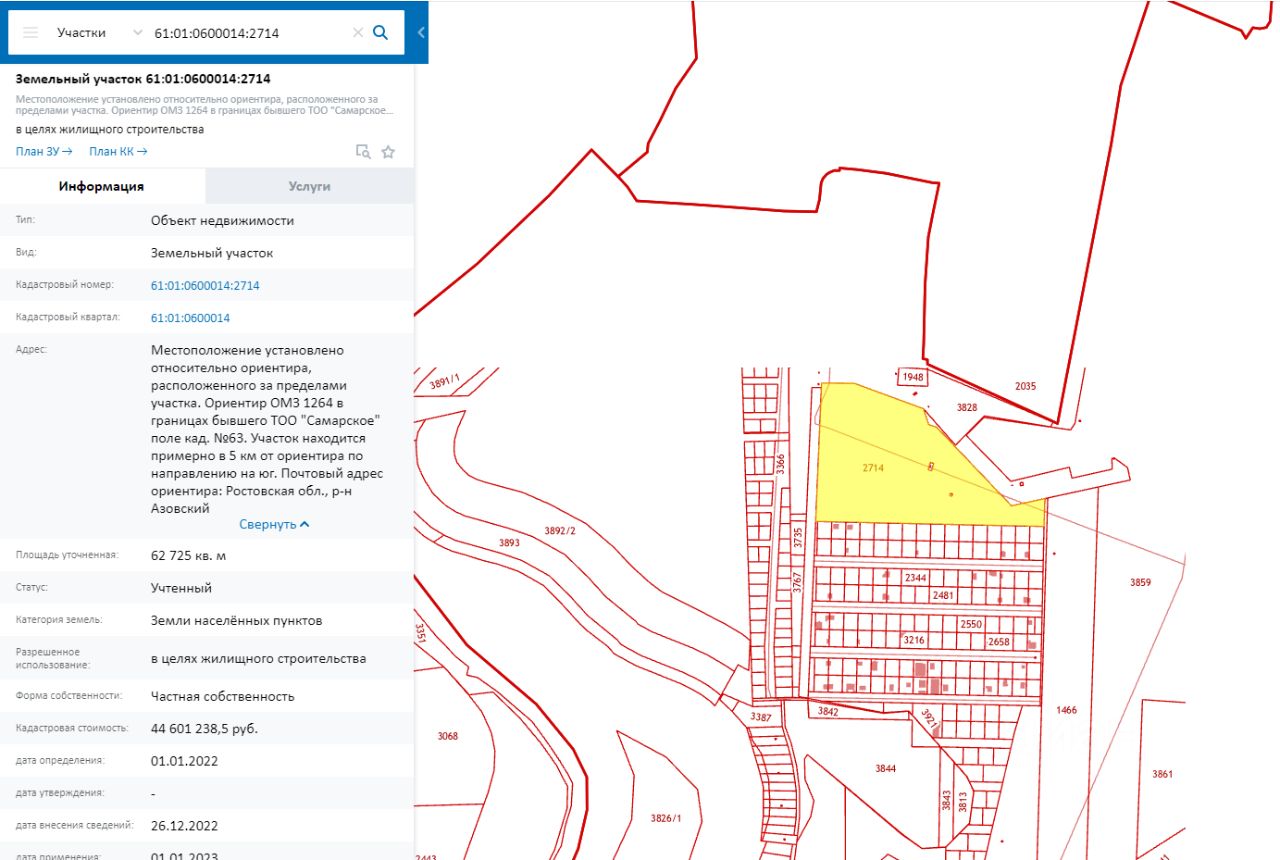Open План КК link
The image size is (1280, 860).
tap(118, 152)
